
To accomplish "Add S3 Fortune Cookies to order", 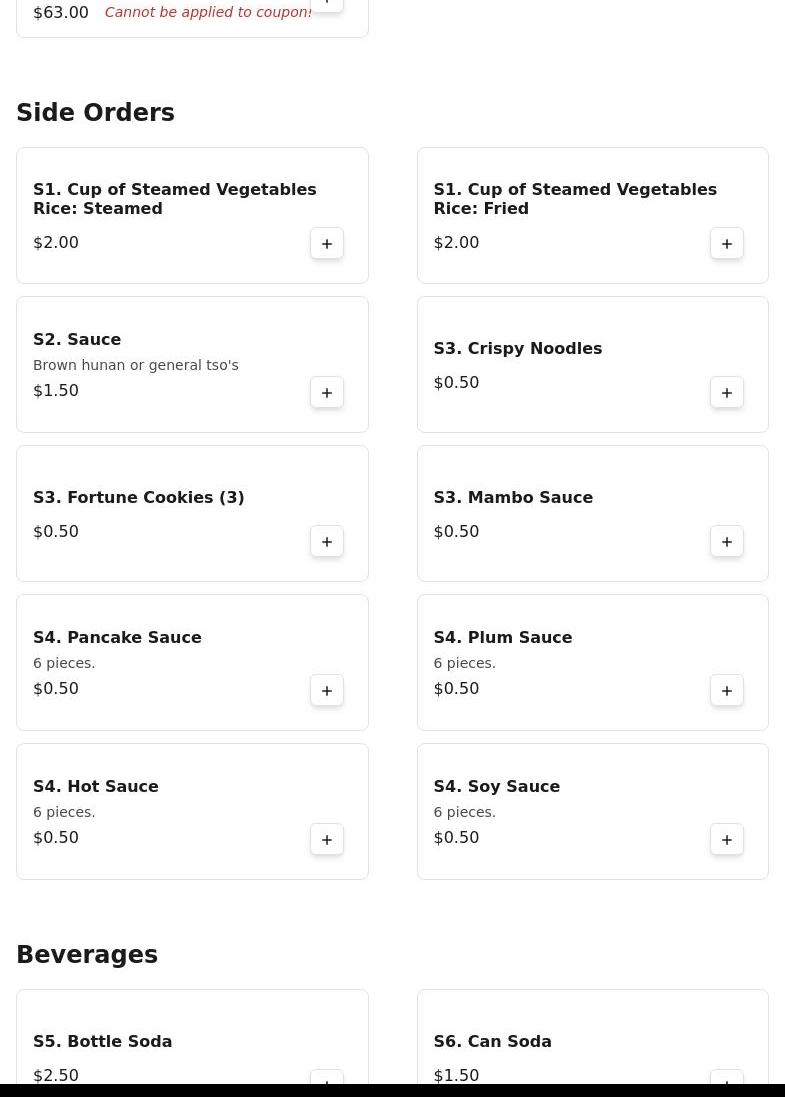I will click(x=327, y=542).
